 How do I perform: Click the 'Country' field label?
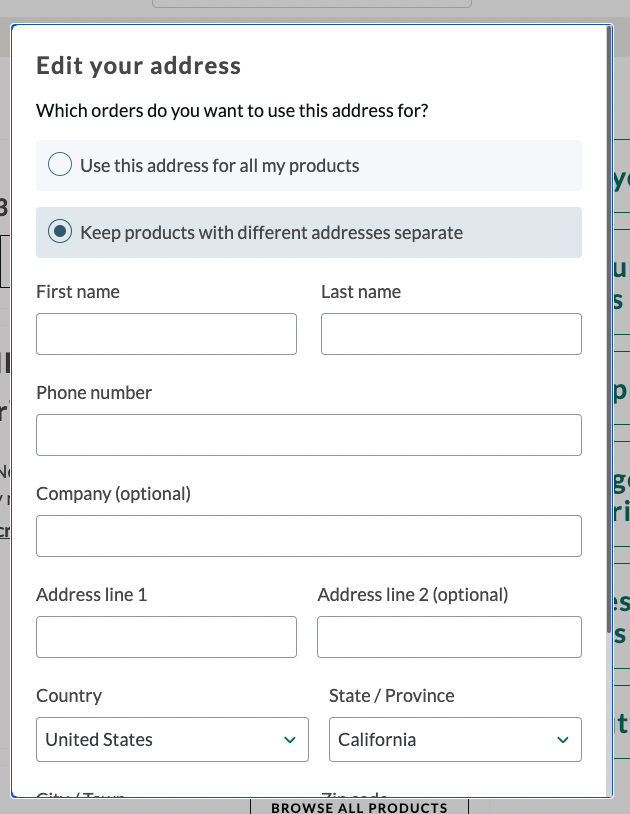click(x=69, y=696)
